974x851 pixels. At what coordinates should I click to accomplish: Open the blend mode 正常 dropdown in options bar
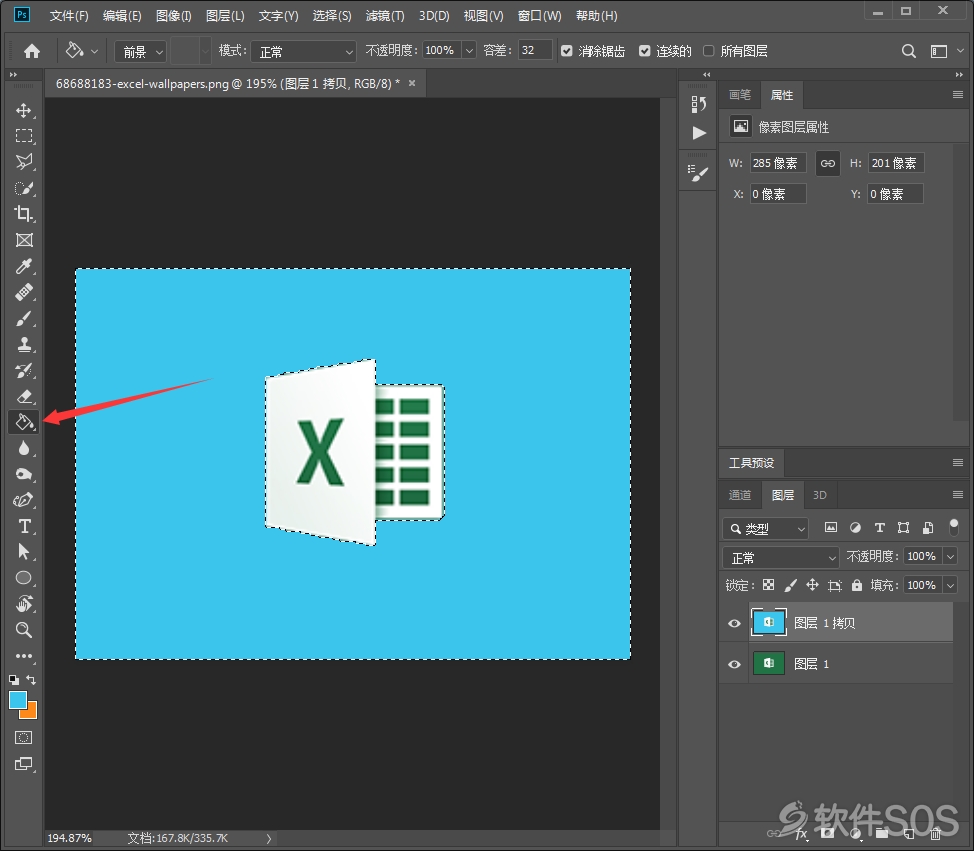pyautogui.click(x=303, y=52)
